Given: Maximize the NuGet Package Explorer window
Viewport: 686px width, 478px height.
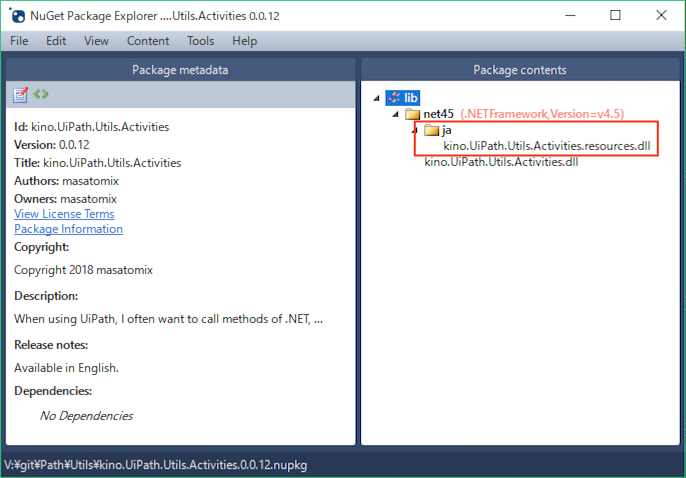Looking at the screenshot, I should pos(616,15).
